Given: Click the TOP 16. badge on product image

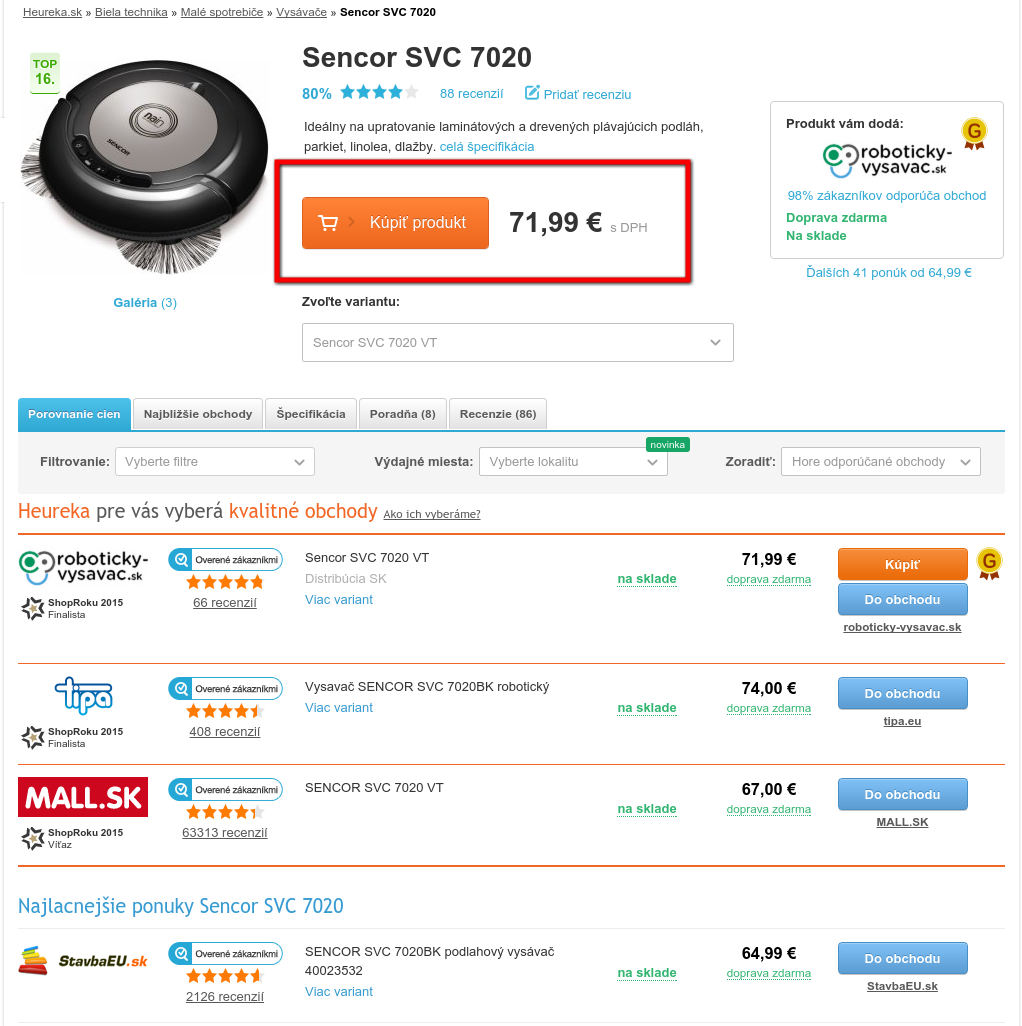Looking at the screenshot, I should pos(44,73).
